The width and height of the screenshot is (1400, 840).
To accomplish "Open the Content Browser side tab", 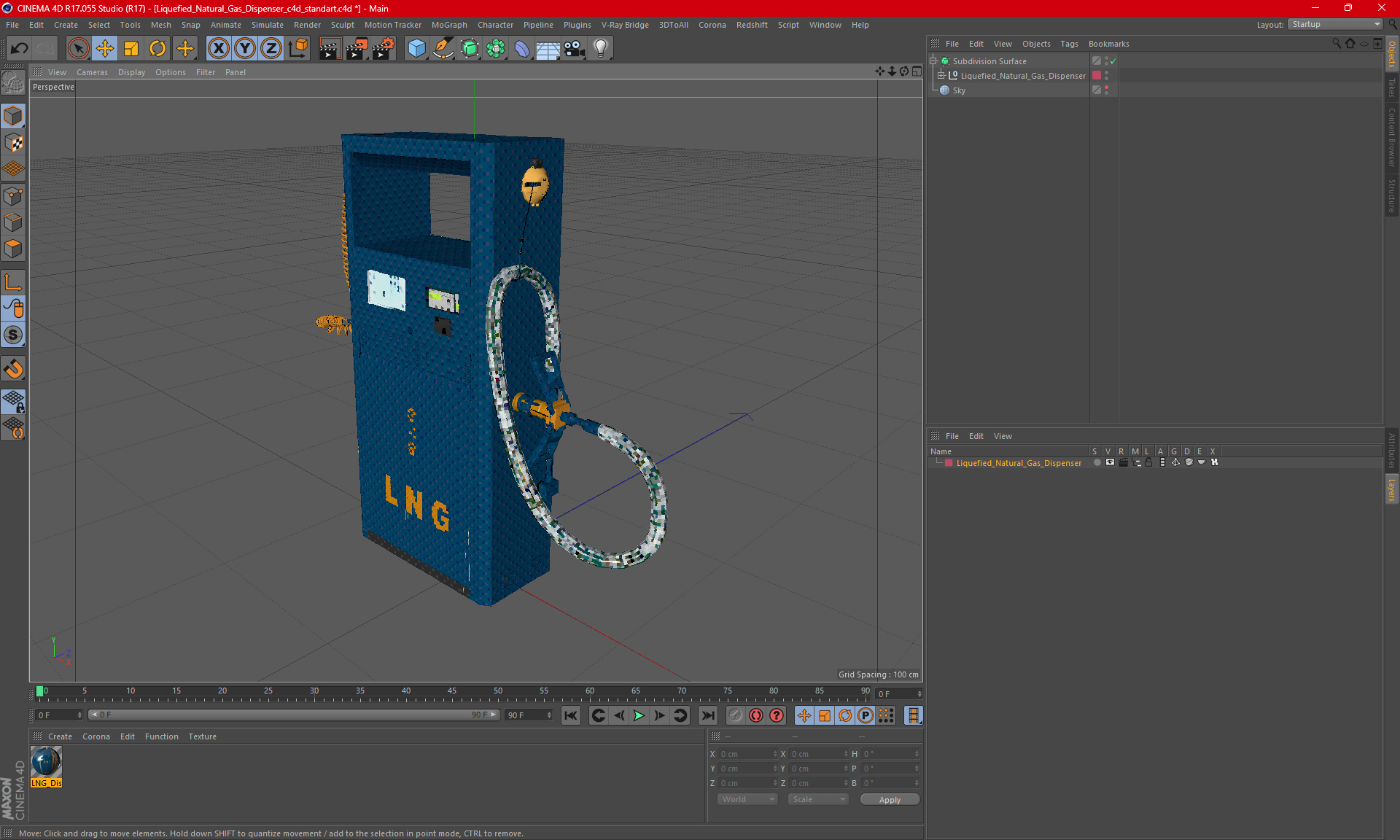I will (x=1391, y=137).
